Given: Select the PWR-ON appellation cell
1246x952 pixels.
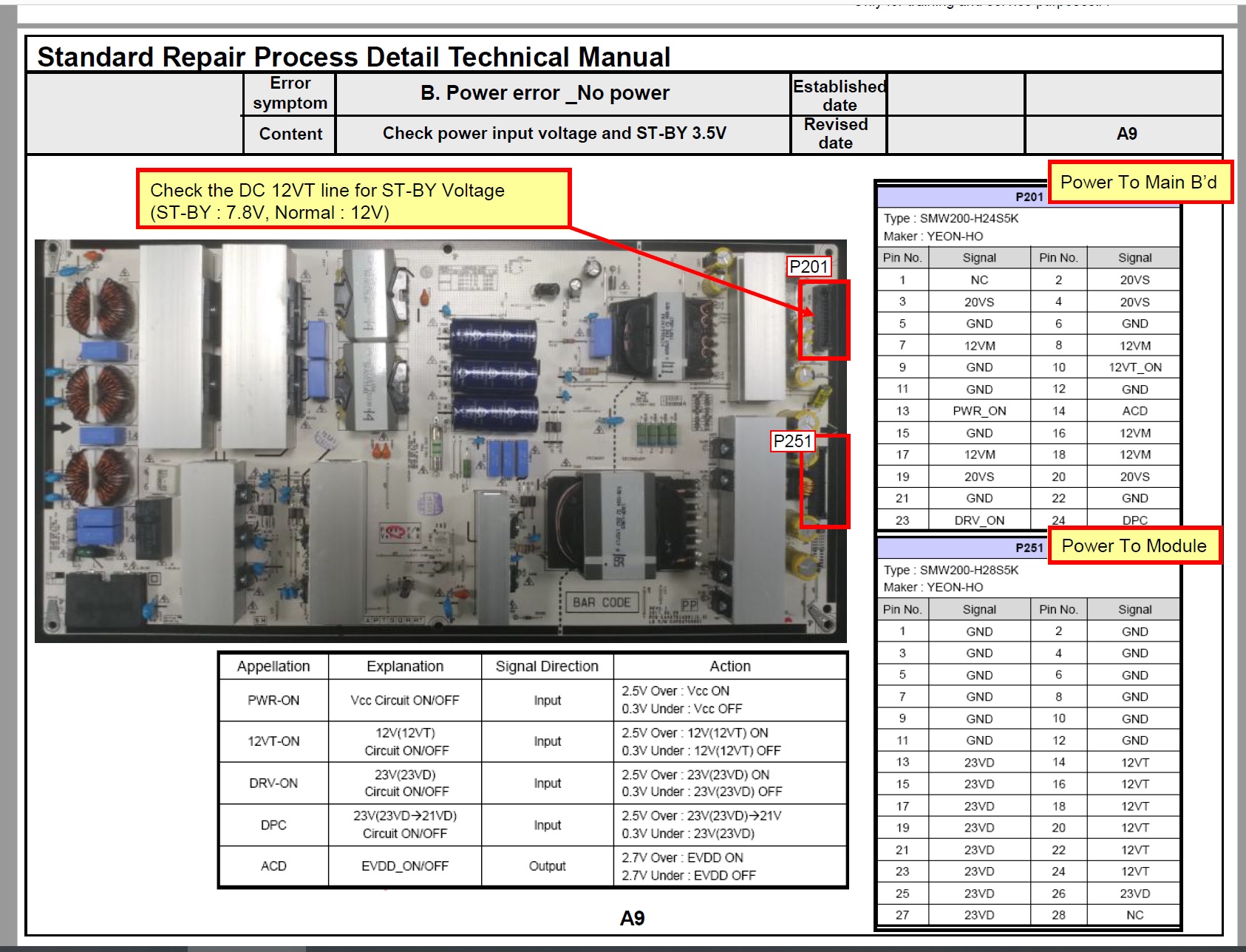Looking at the screenshot, I should point(273,700).
